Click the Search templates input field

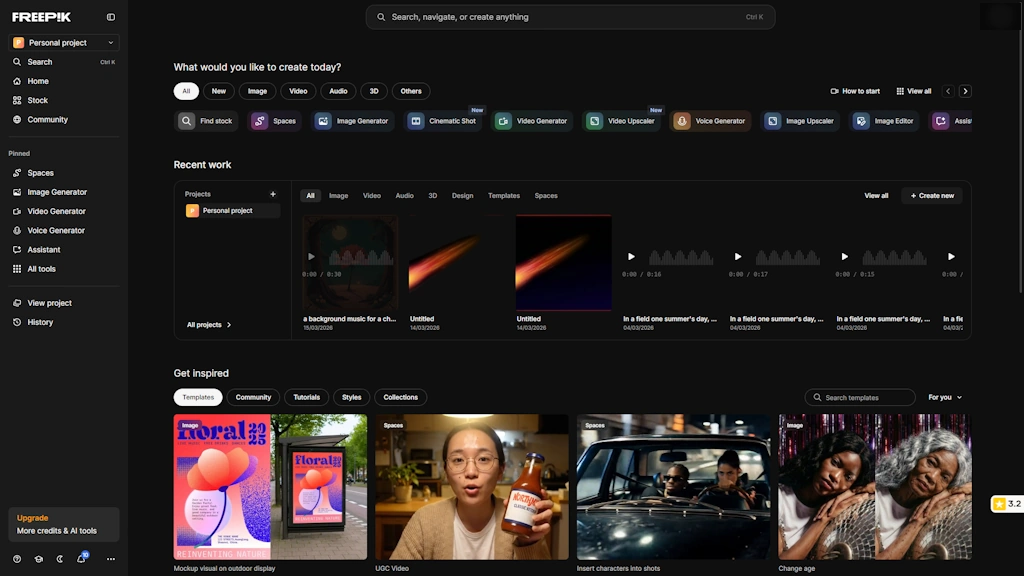(860, 397)
